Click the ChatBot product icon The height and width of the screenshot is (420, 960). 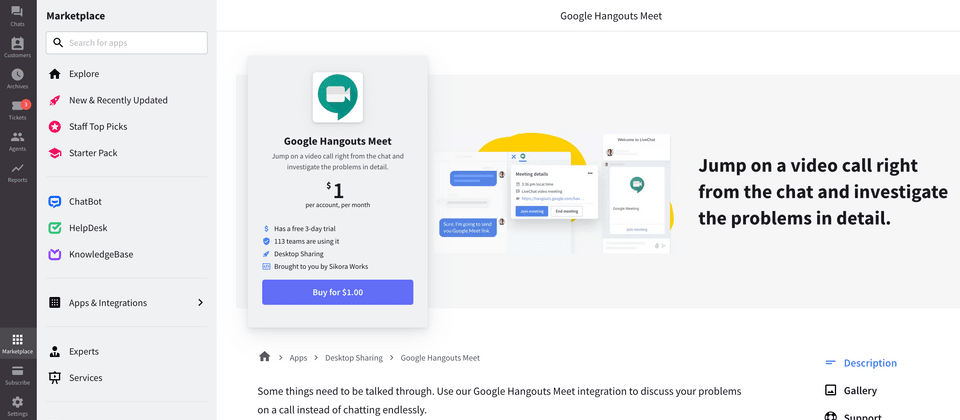pyautogui.click(x=55, y=201)
